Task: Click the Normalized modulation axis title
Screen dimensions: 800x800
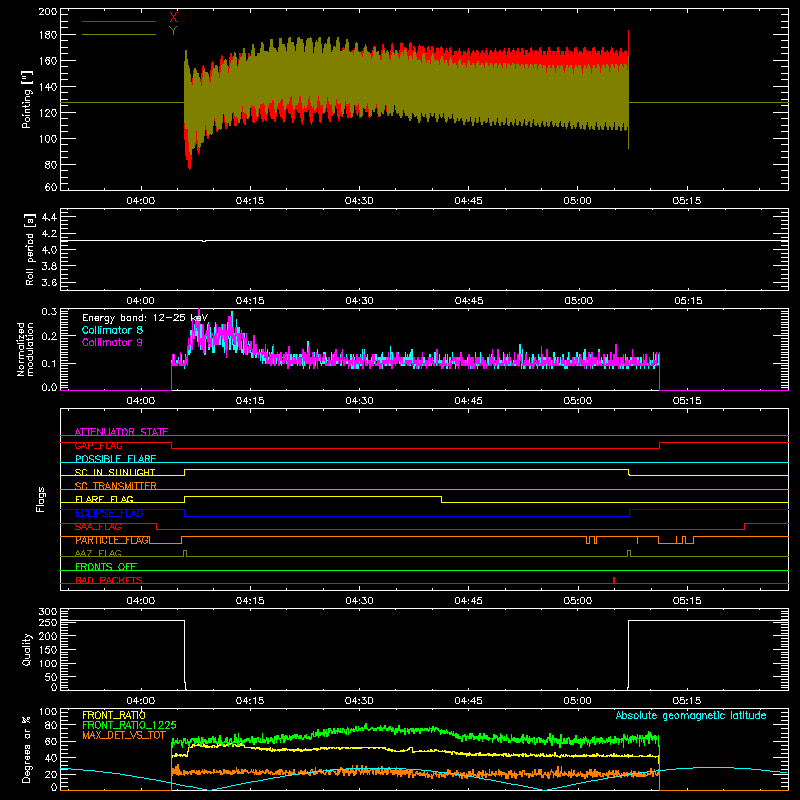Action: (x=25, y=349)
